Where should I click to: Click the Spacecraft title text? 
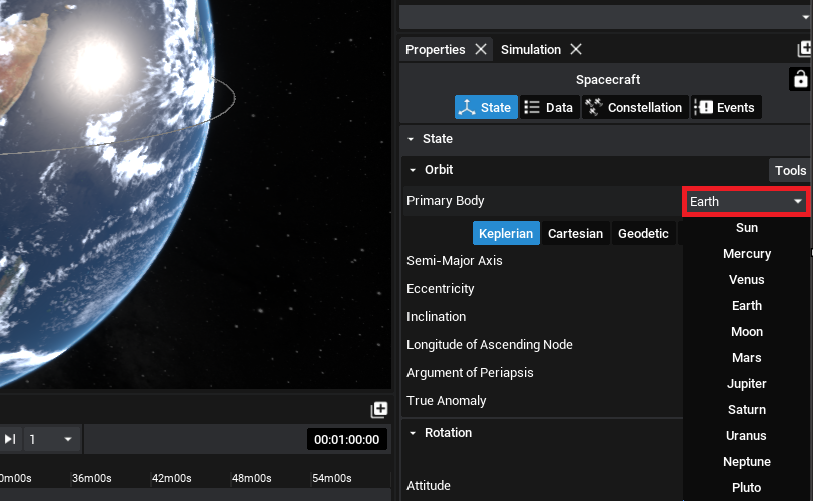(608, 79)
